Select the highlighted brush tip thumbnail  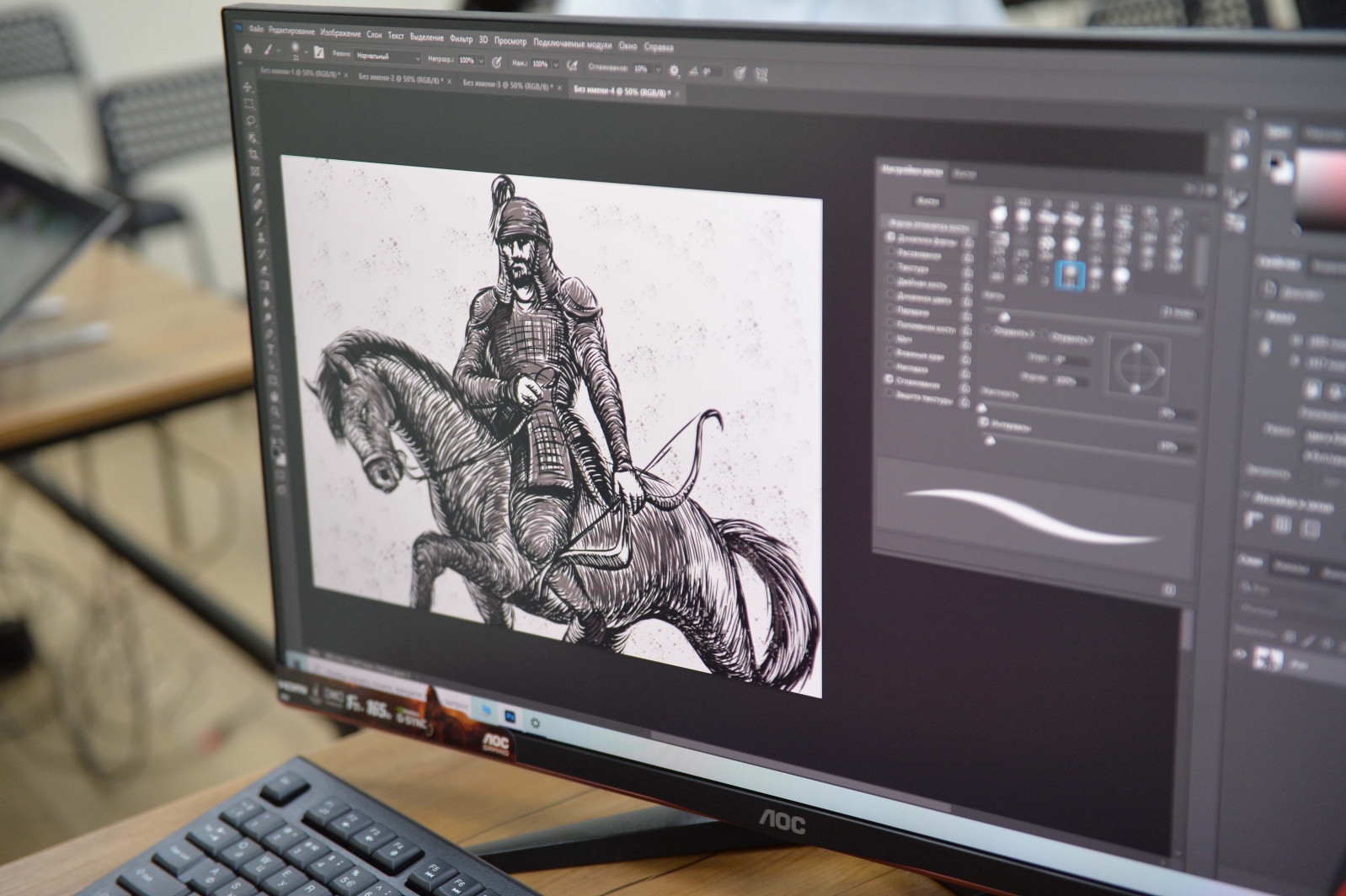click(x=1071, y=274)
